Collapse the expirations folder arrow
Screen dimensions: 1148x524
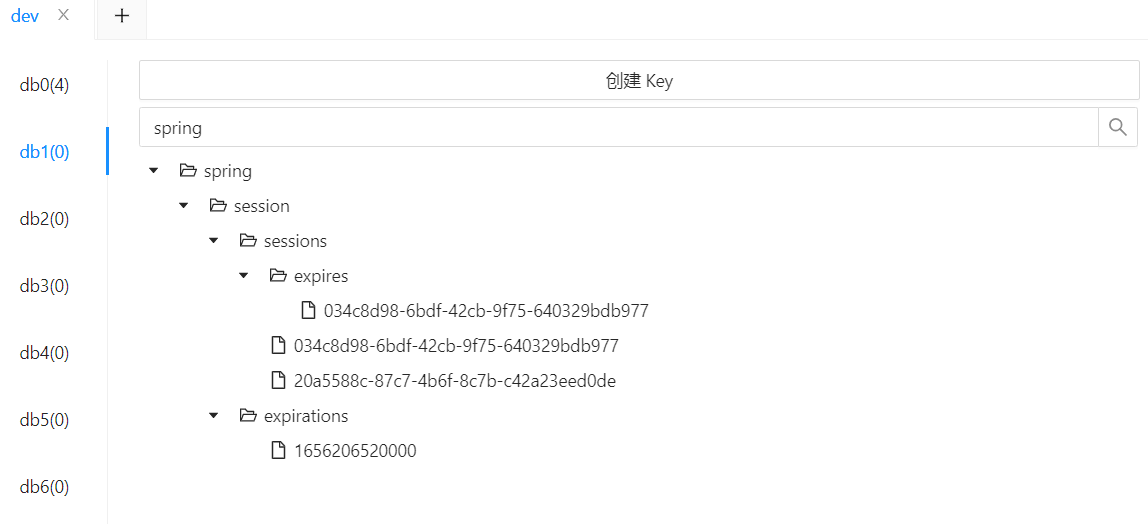214,416
